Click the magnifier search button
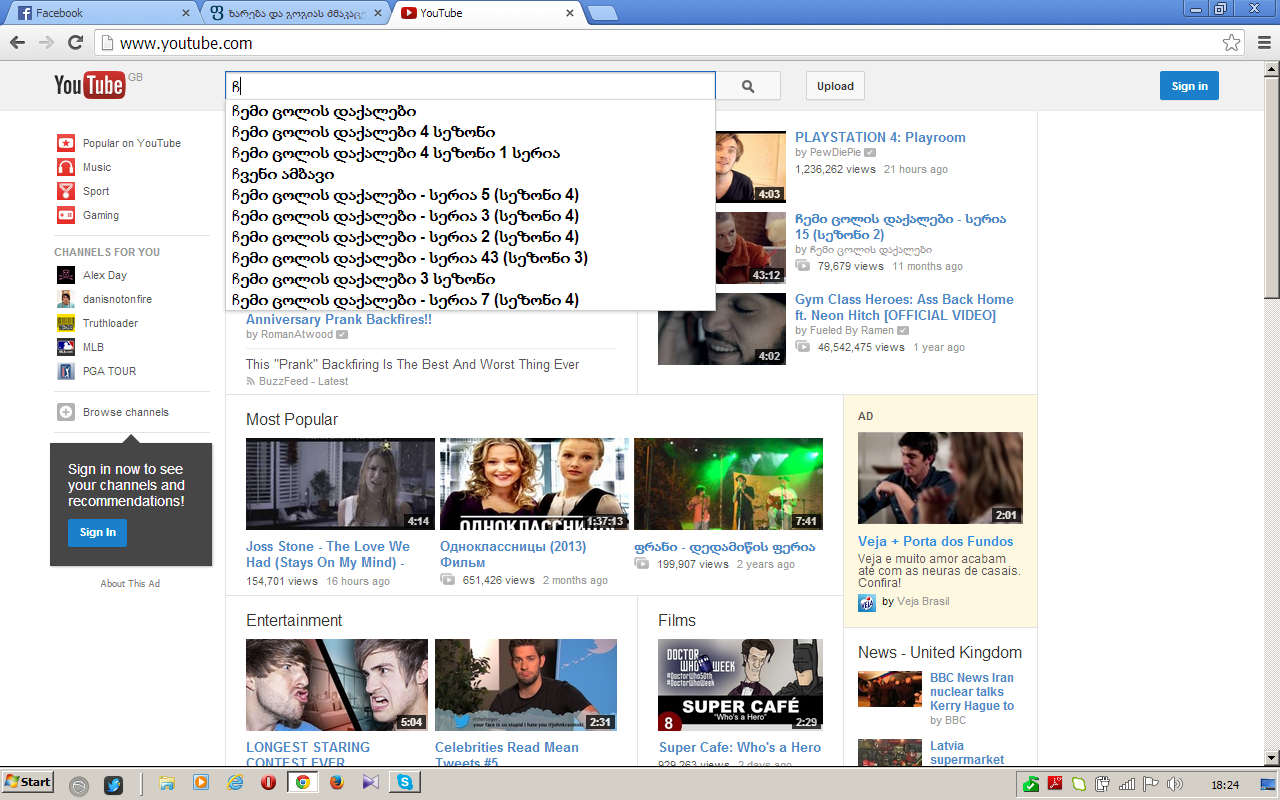This screenshot has width=1280, height=800. tap(748, 86)
